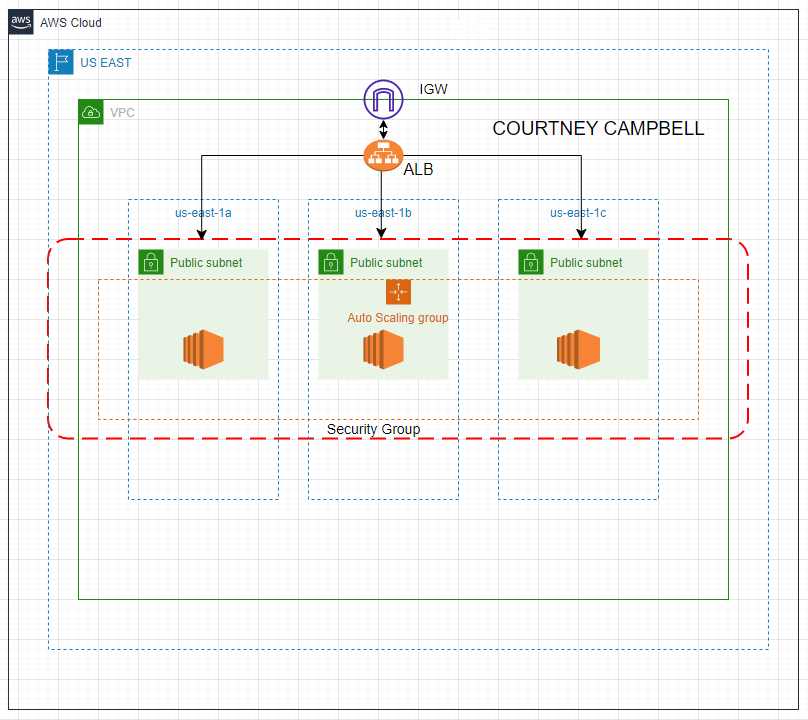The width and height of the screenshot is (808, 720).
Task: Click the purple IGW internet gateway icon
Action: point(383,100)
